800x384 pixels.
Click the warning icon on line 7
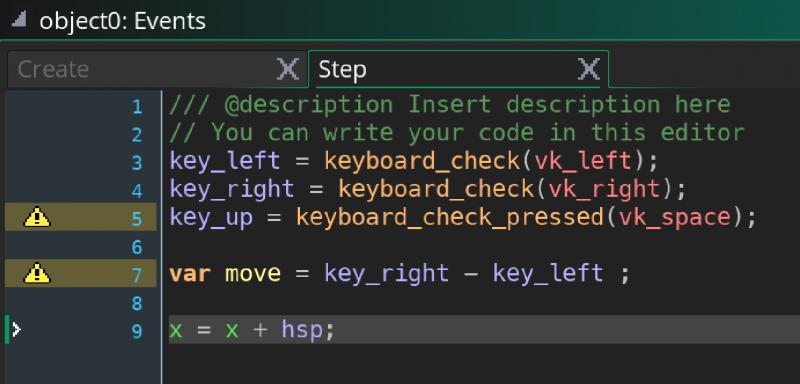[37, 273]
